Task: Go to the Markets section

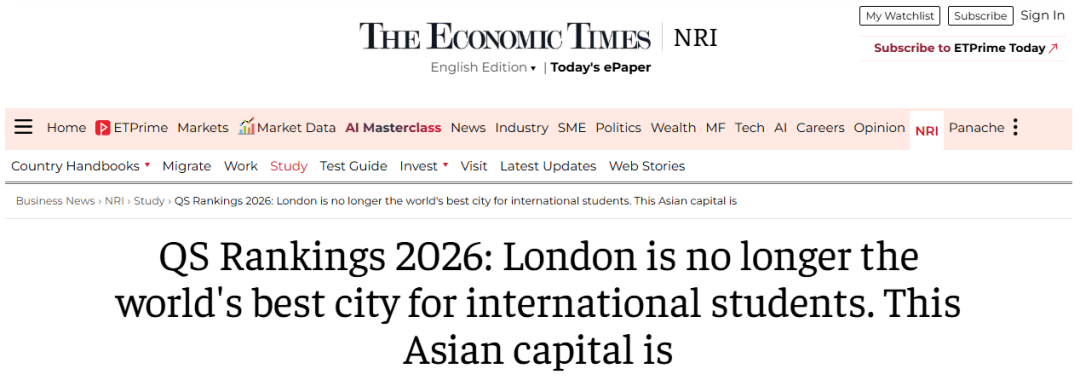Action: [x=202, y=128]
